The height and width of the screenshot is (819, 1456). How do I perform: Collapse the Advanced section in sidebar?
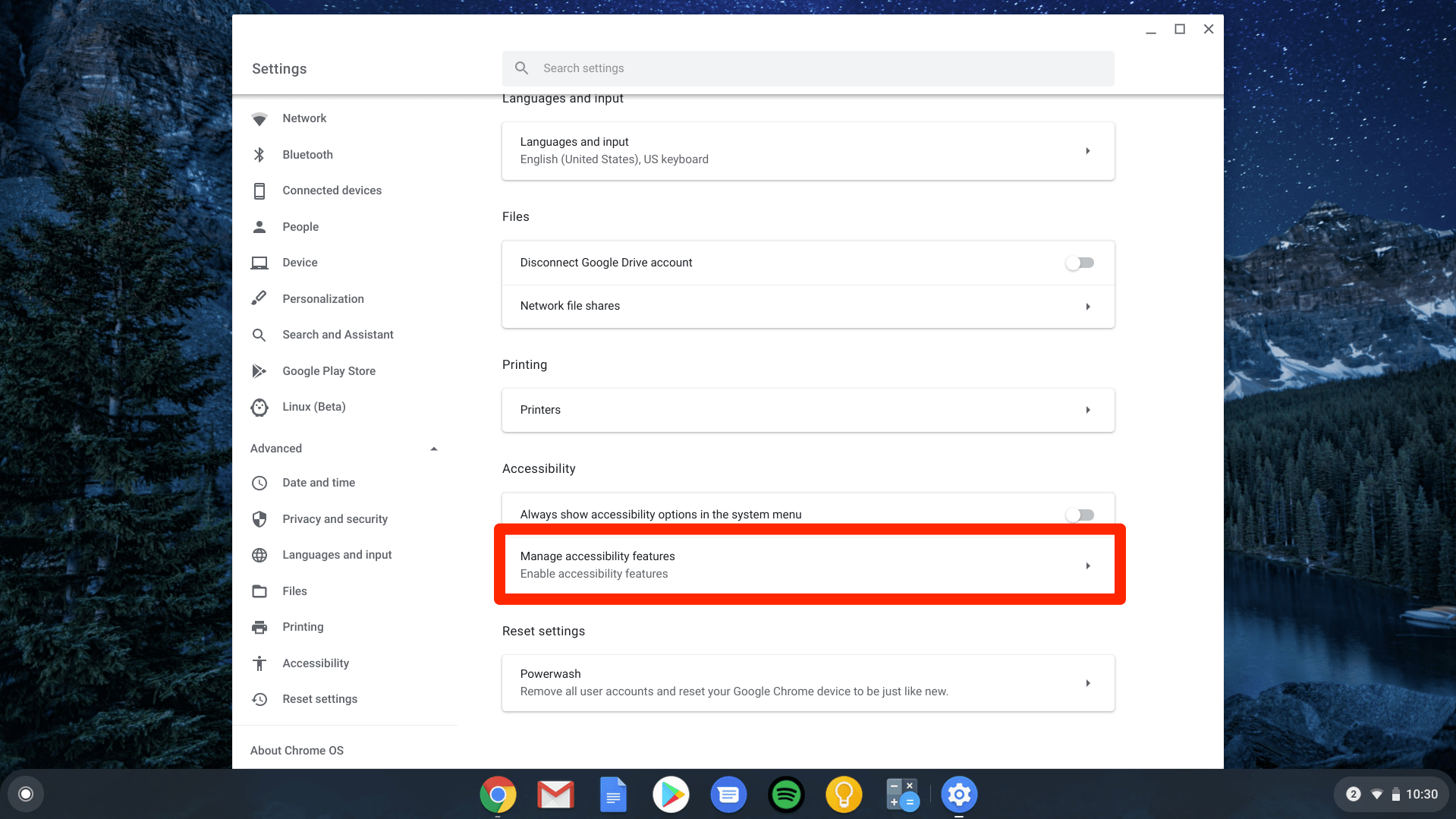coord(434,449)
